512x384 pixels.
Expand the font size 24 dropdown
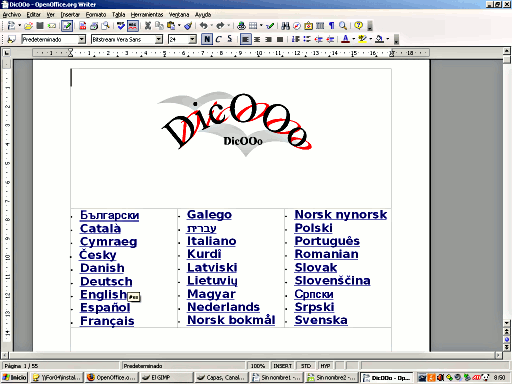tap(193, 39)
